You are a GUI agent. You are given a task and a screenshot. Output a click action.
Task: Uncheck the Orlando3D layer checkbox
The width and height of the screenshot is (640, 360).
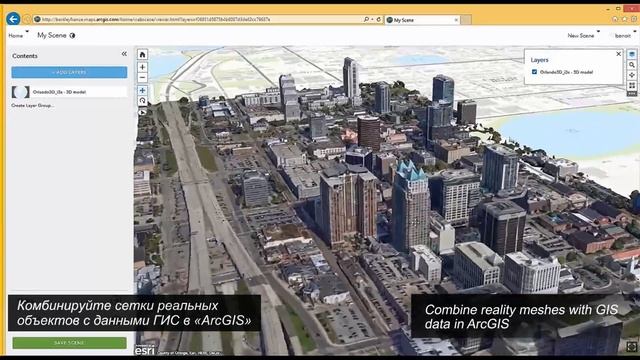click(534, 72)
